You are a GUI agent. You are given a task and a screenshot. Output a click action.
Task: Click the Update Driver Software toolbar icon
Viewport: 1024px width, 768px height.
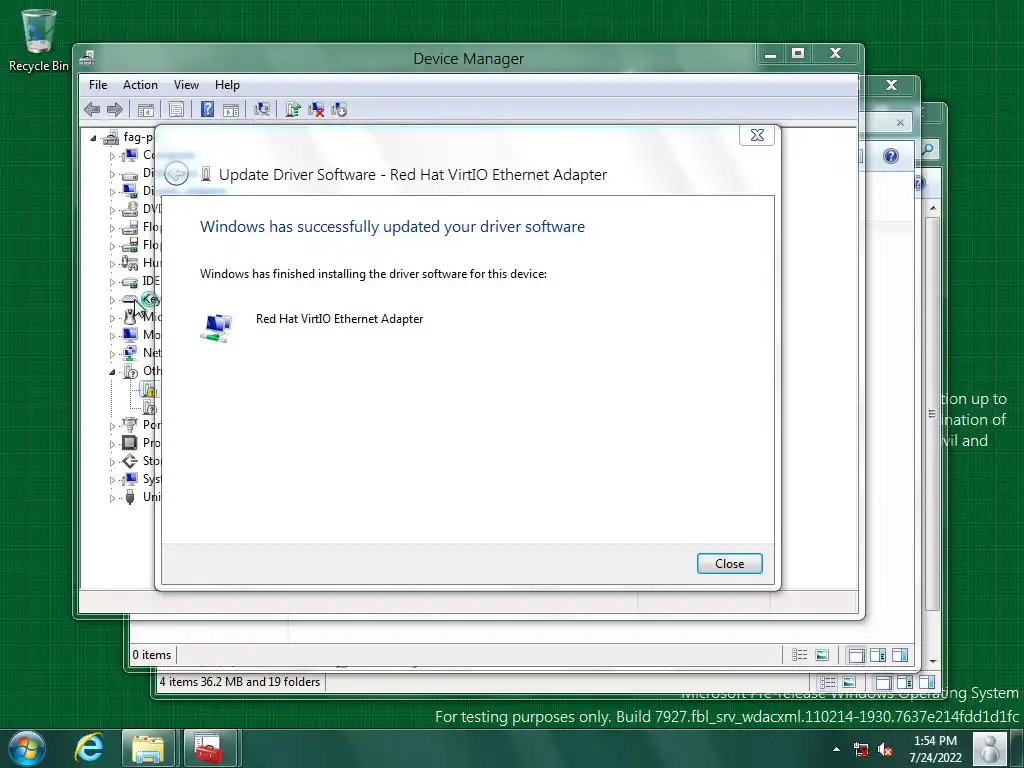click(293, 109)
